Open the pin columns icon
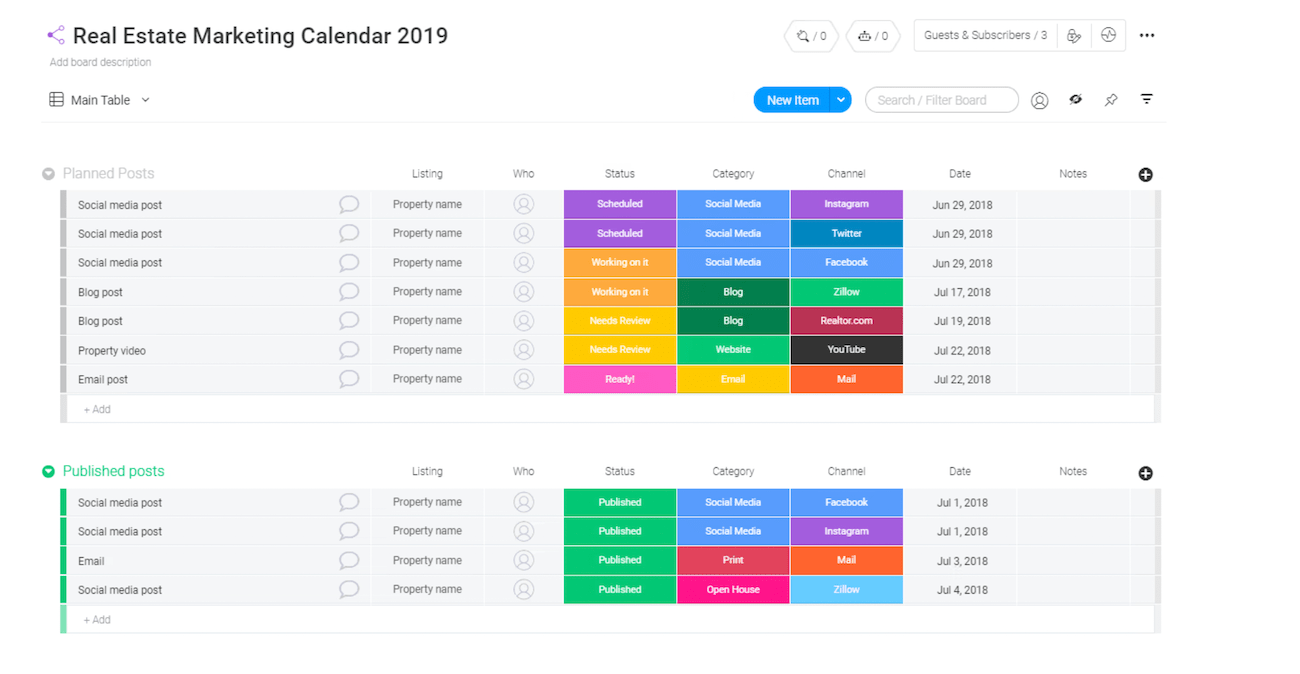Image resolution: width=1300 pixels, height=674 pixels. pyautogui.click(x=1111, y=100)
